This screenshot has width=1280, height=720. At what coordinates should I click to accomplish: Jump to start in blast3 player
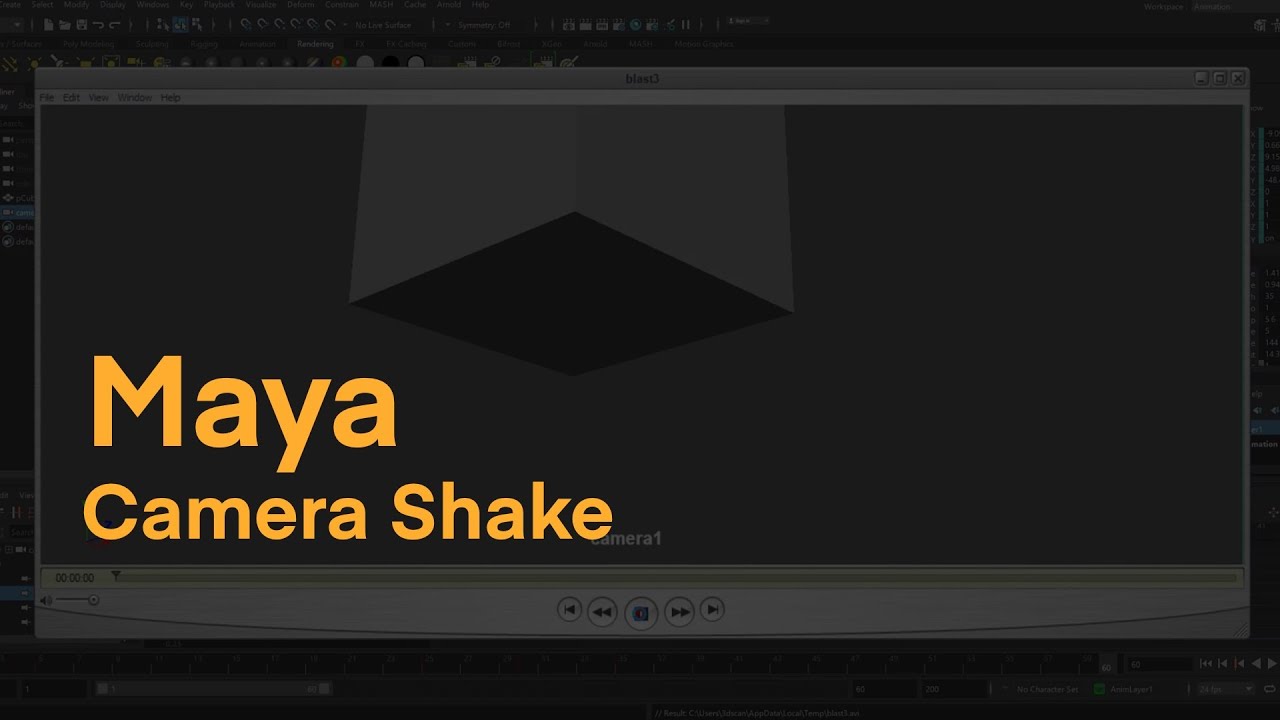click(569, 609)
